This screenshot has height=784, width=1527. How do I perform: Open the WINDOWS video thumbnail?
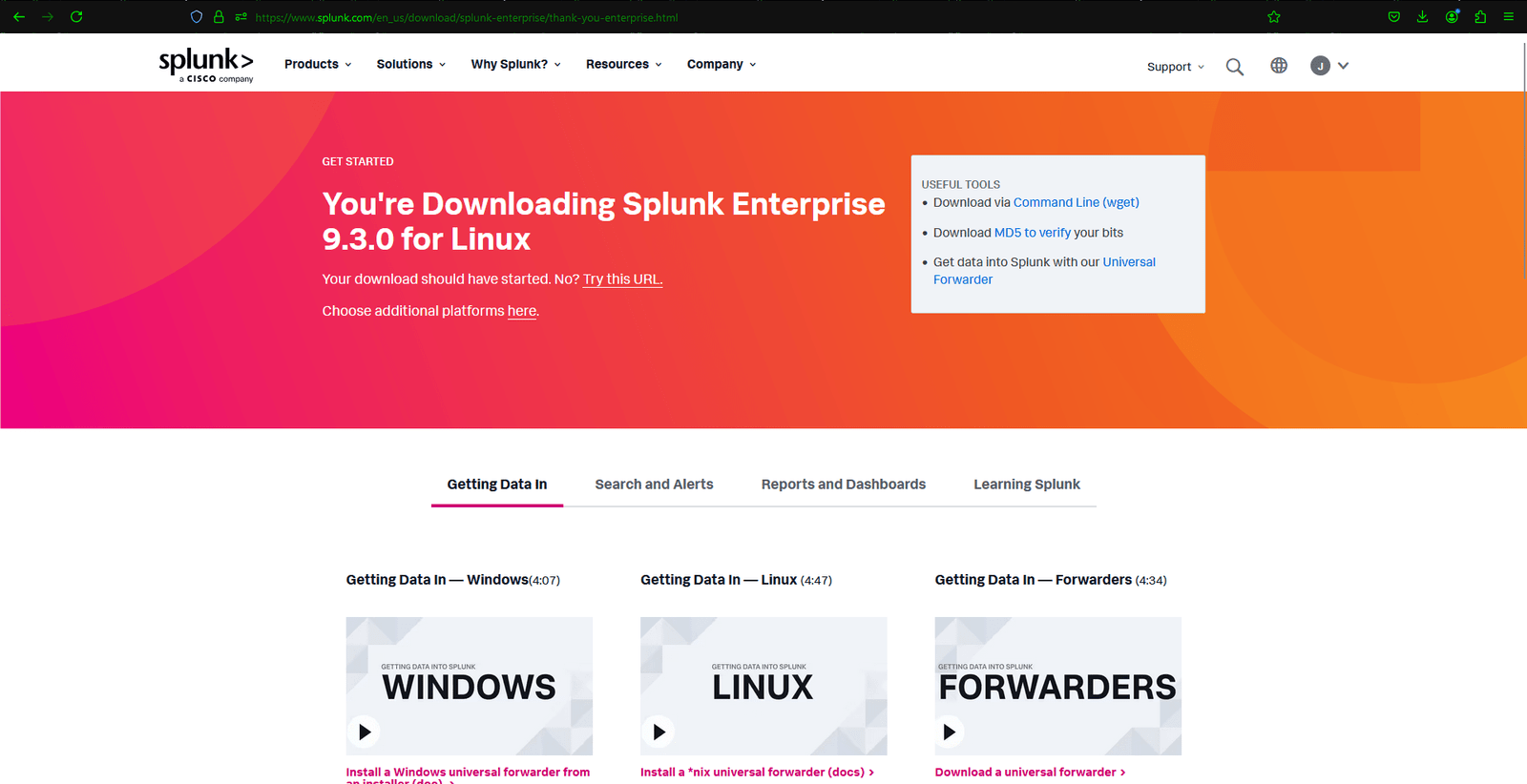(469, 686)
